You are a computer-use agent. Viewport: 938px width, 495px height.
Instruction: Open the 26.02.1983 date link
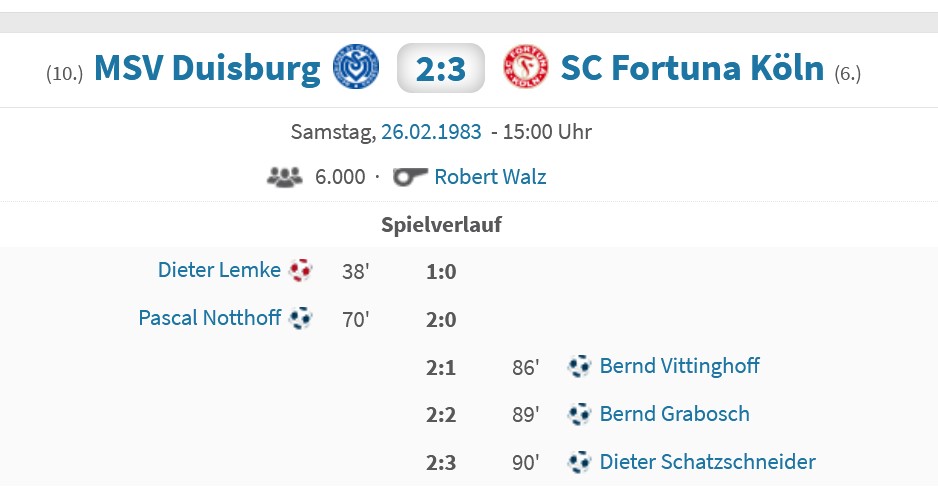tap(431, 132)
